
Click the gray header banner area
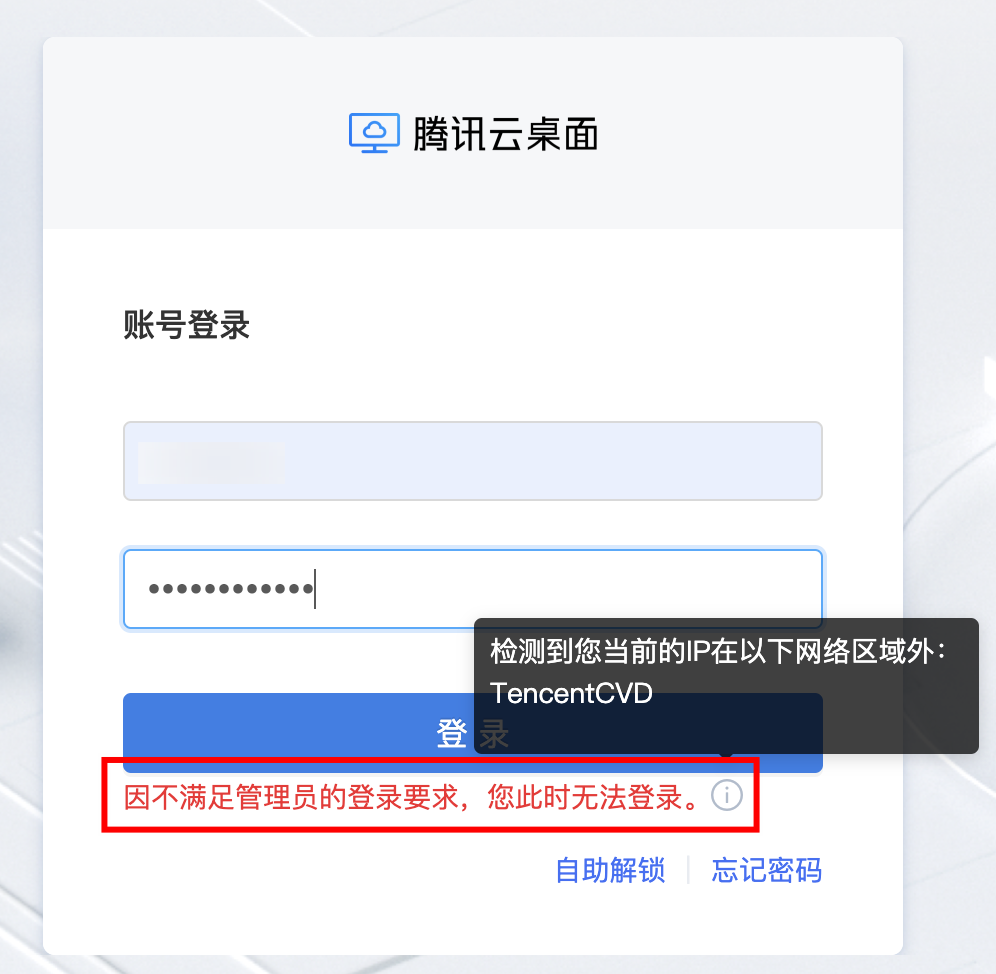pos(473,133)
